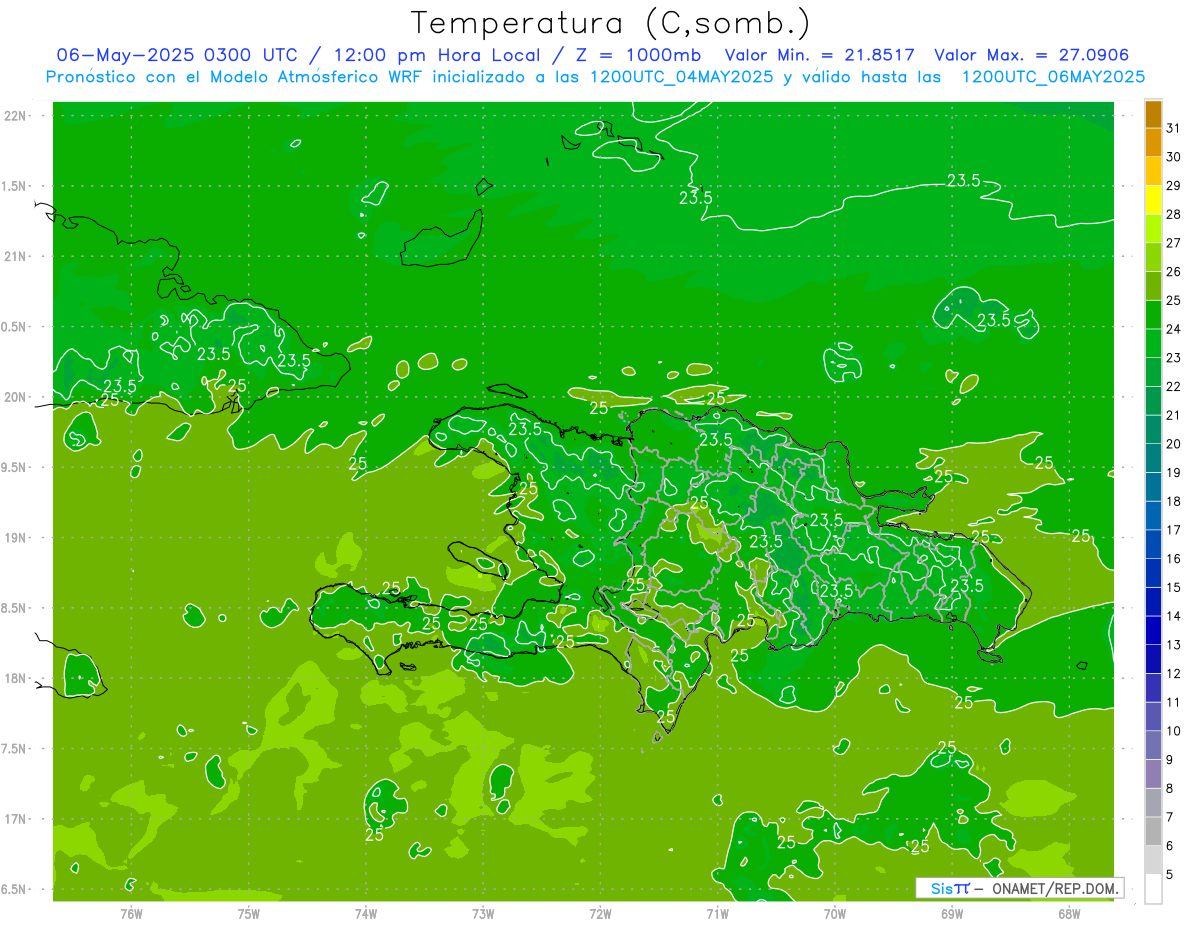Click the 17N latitude axis label
This screenshot has width=1200, height=927.
[15, 819]
